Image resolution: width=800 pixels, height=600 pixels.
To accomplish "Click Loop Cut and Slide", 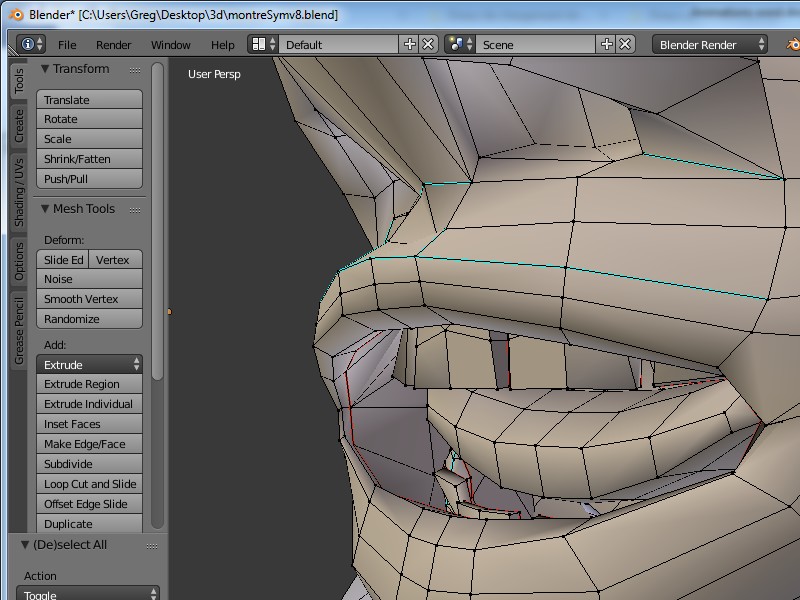I will point(89,483).
